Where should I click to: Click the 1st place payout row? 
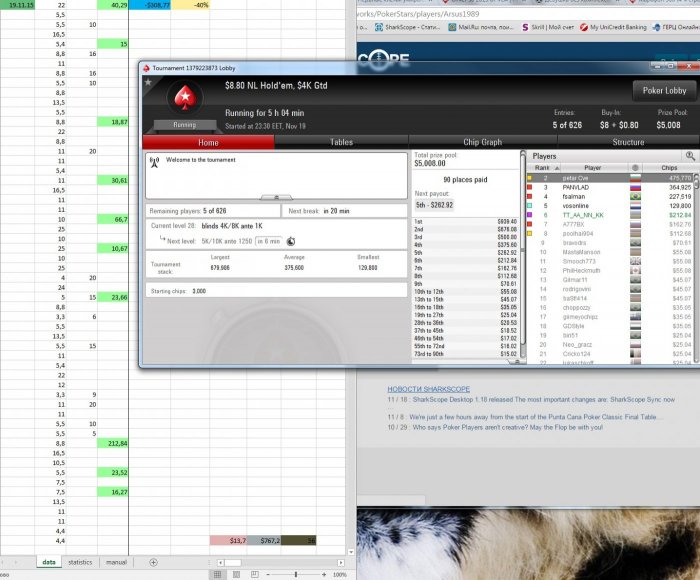465,221
